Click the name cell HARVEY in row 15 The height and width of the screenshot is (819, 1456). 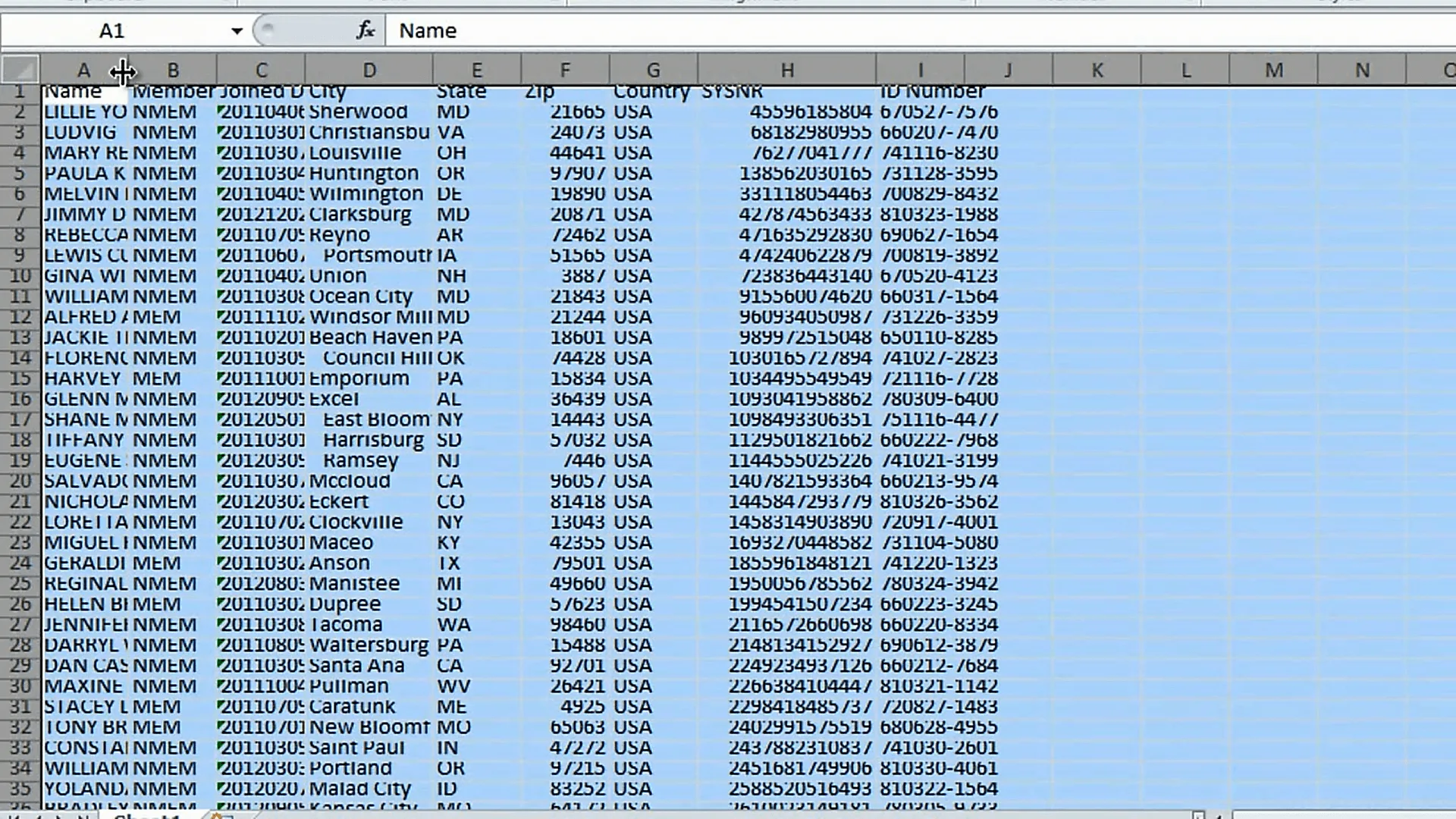click(85, 378)
